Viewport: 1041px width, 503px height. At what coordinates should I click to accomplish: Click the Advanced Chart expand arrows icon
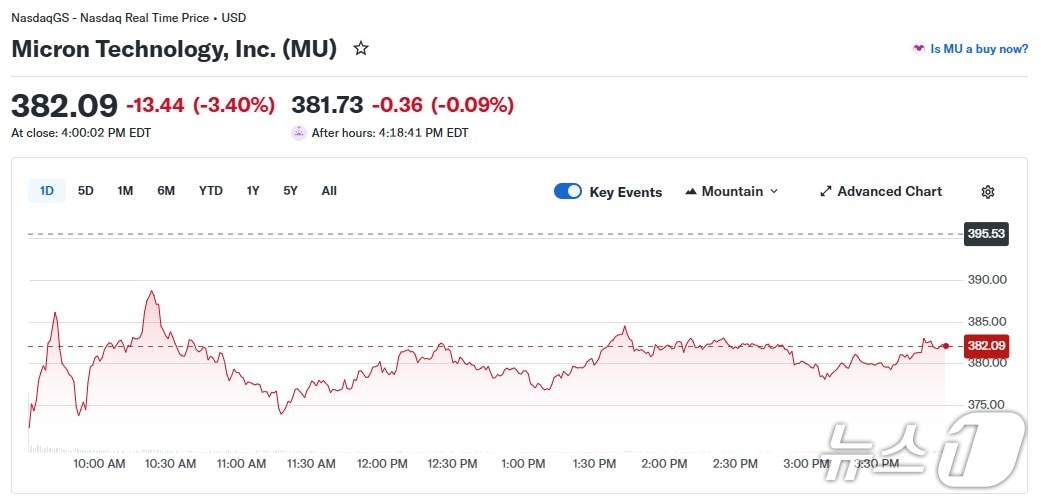(826, 192)
